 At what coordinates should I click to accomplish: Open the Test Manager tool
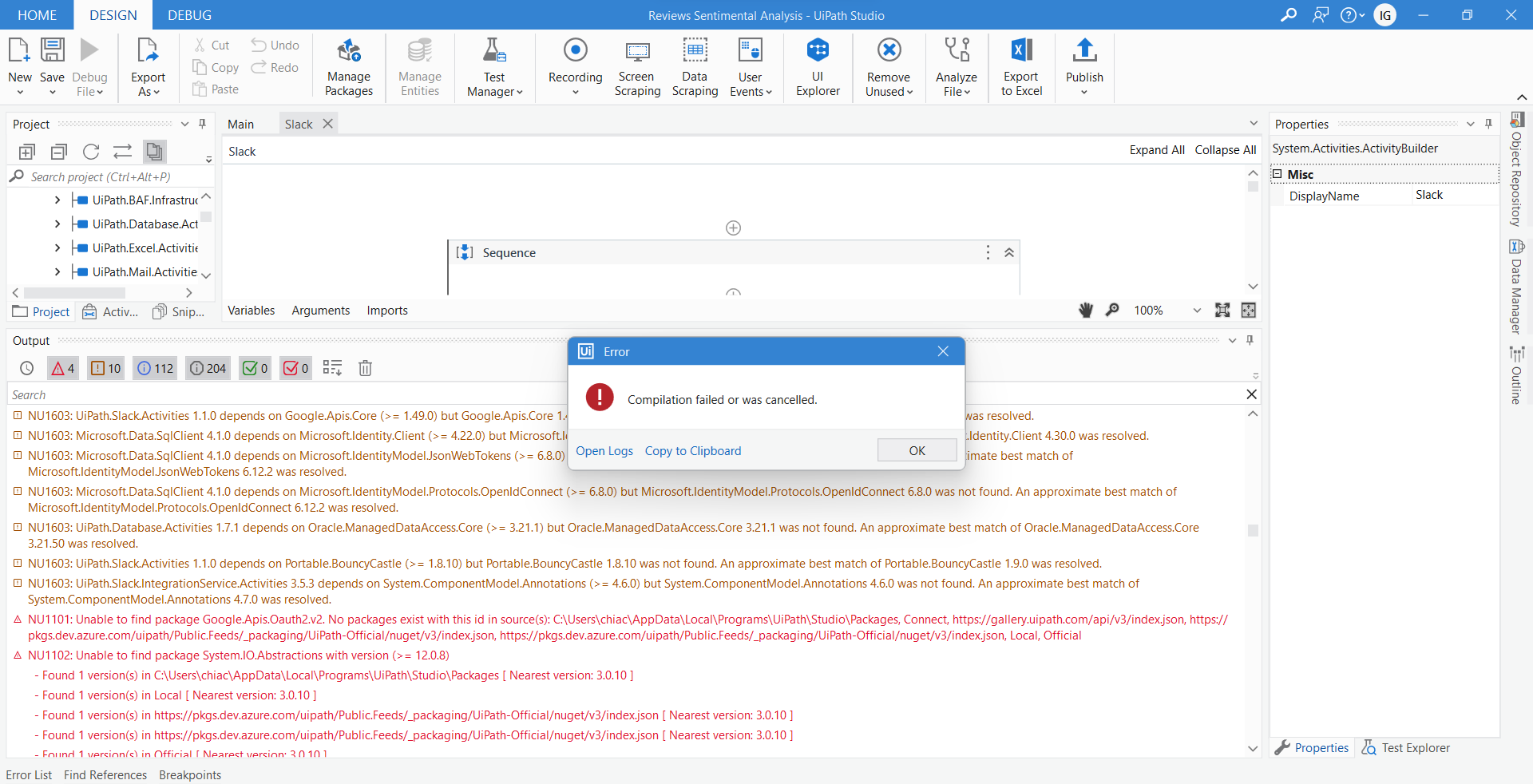(x=494, y=68)
